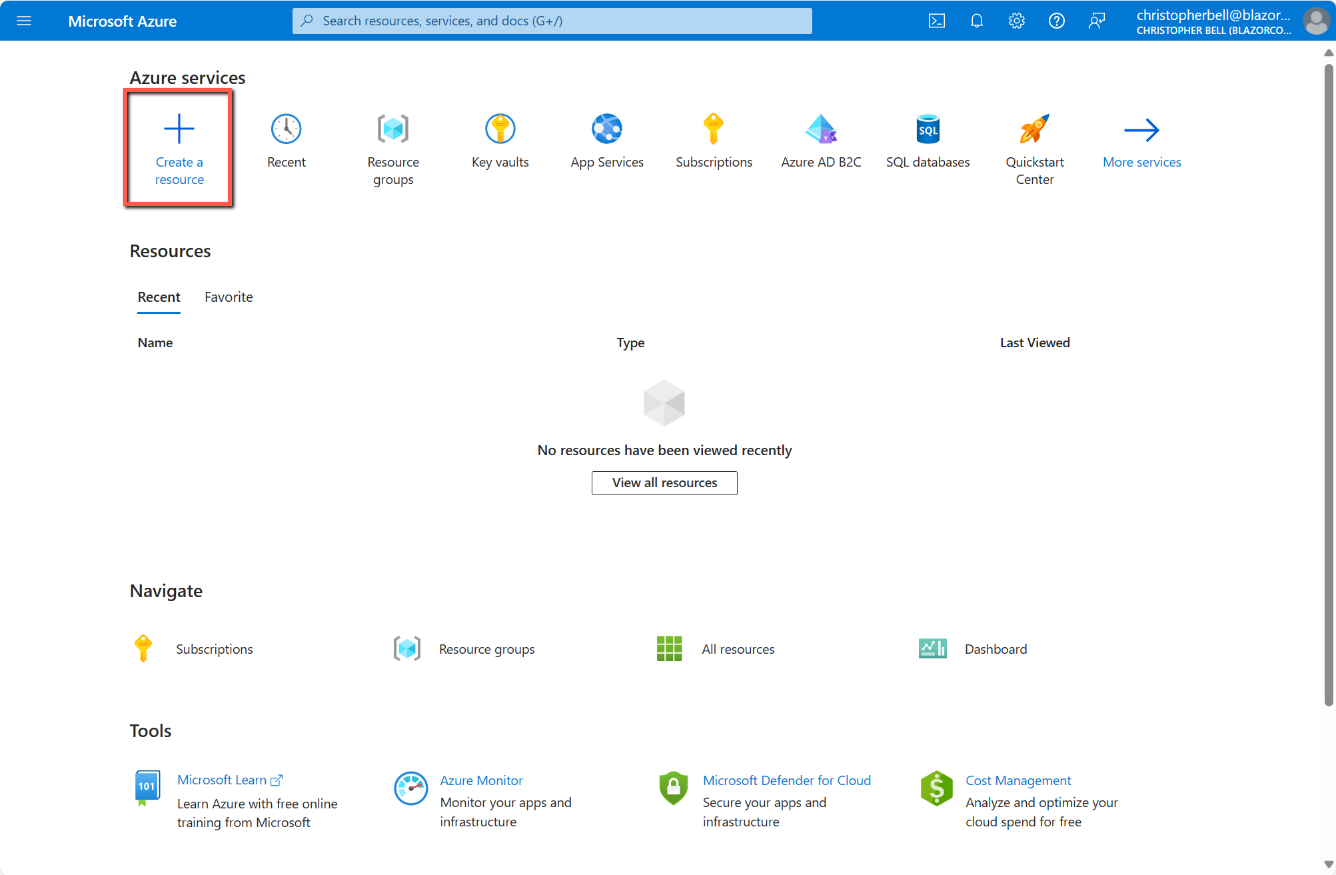Click the help question mark icon
The image size is (1336, 875).
click(1057, 21)
